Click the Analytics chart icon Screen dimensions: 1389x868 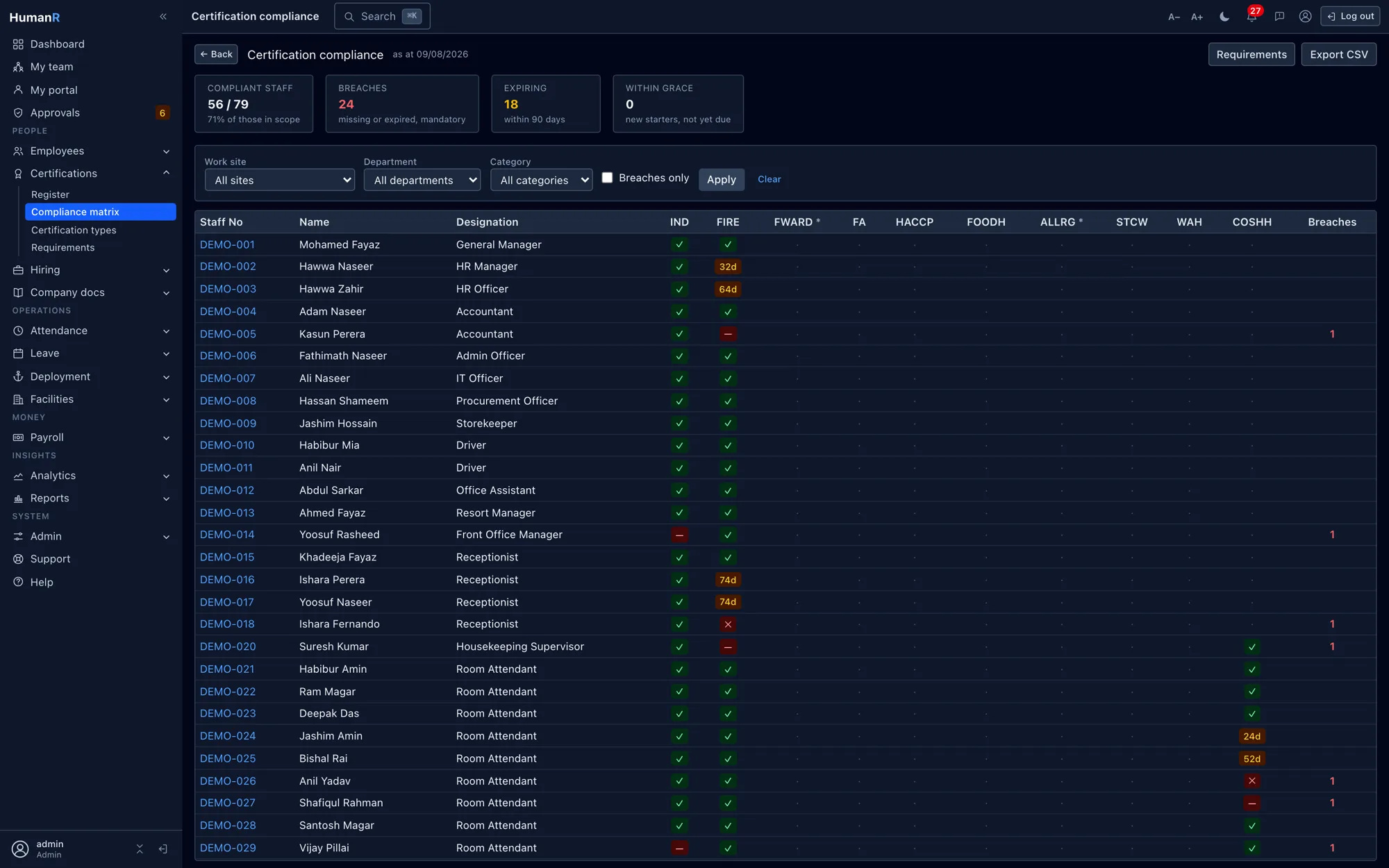coord(18,476)
